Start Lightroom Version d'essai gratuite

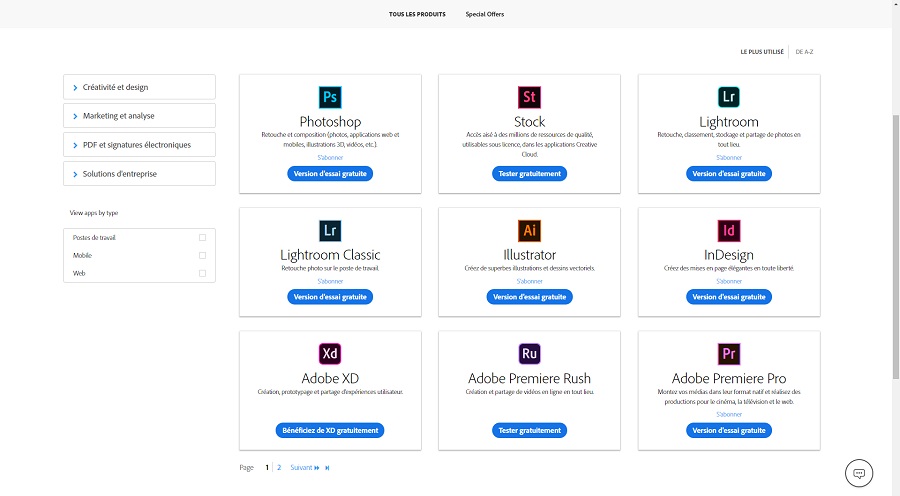point(729,173)
